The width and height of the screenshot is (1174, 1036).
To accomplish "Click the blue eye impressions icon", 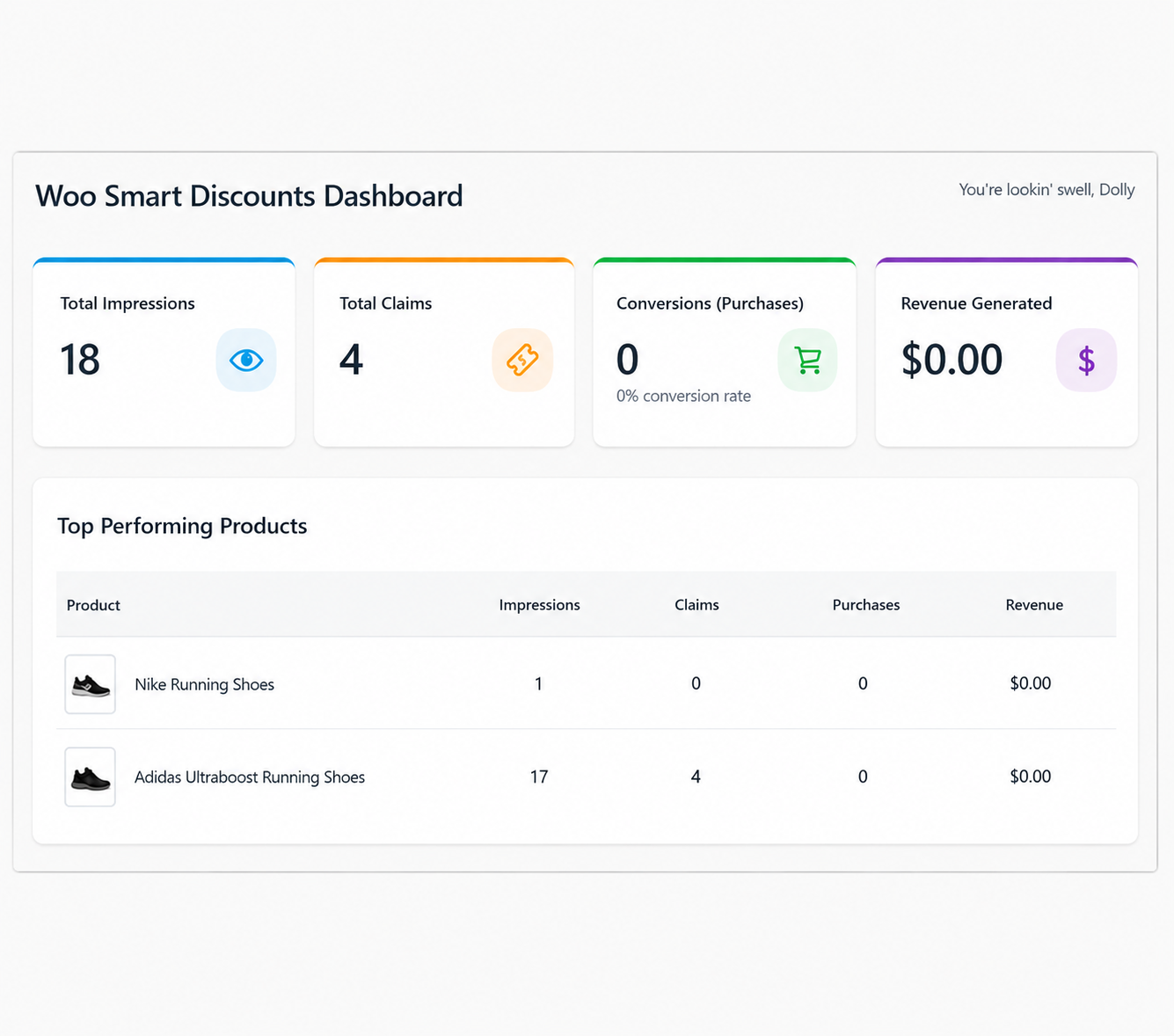I will coord(246,360).
